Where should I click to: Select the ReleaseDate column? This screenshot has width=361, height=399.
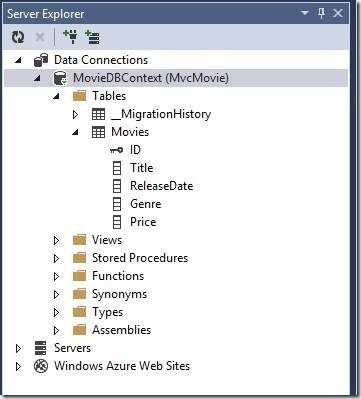[x=161, y=186]
